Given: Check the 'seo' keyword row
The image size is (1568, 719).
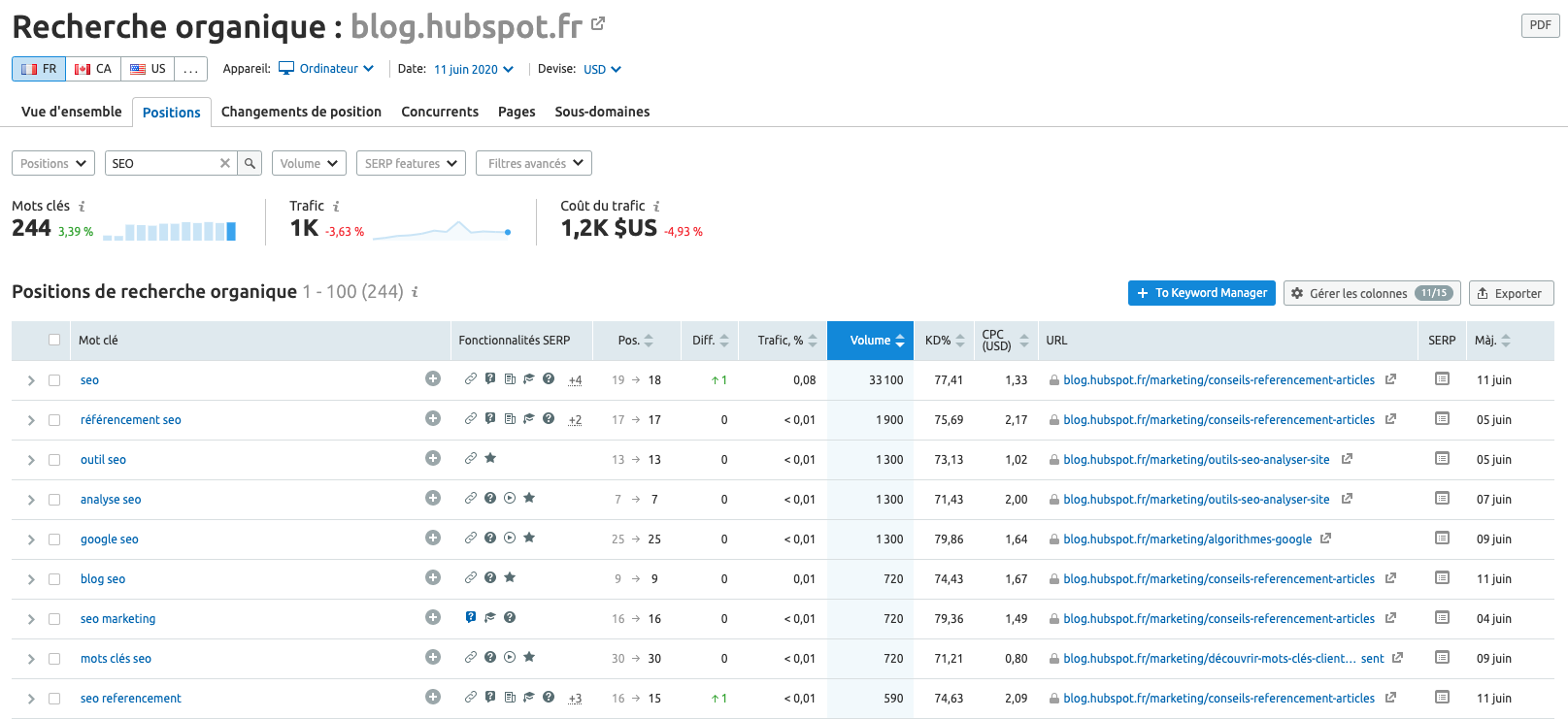Looking at the screenshot, I should (54, 380).
